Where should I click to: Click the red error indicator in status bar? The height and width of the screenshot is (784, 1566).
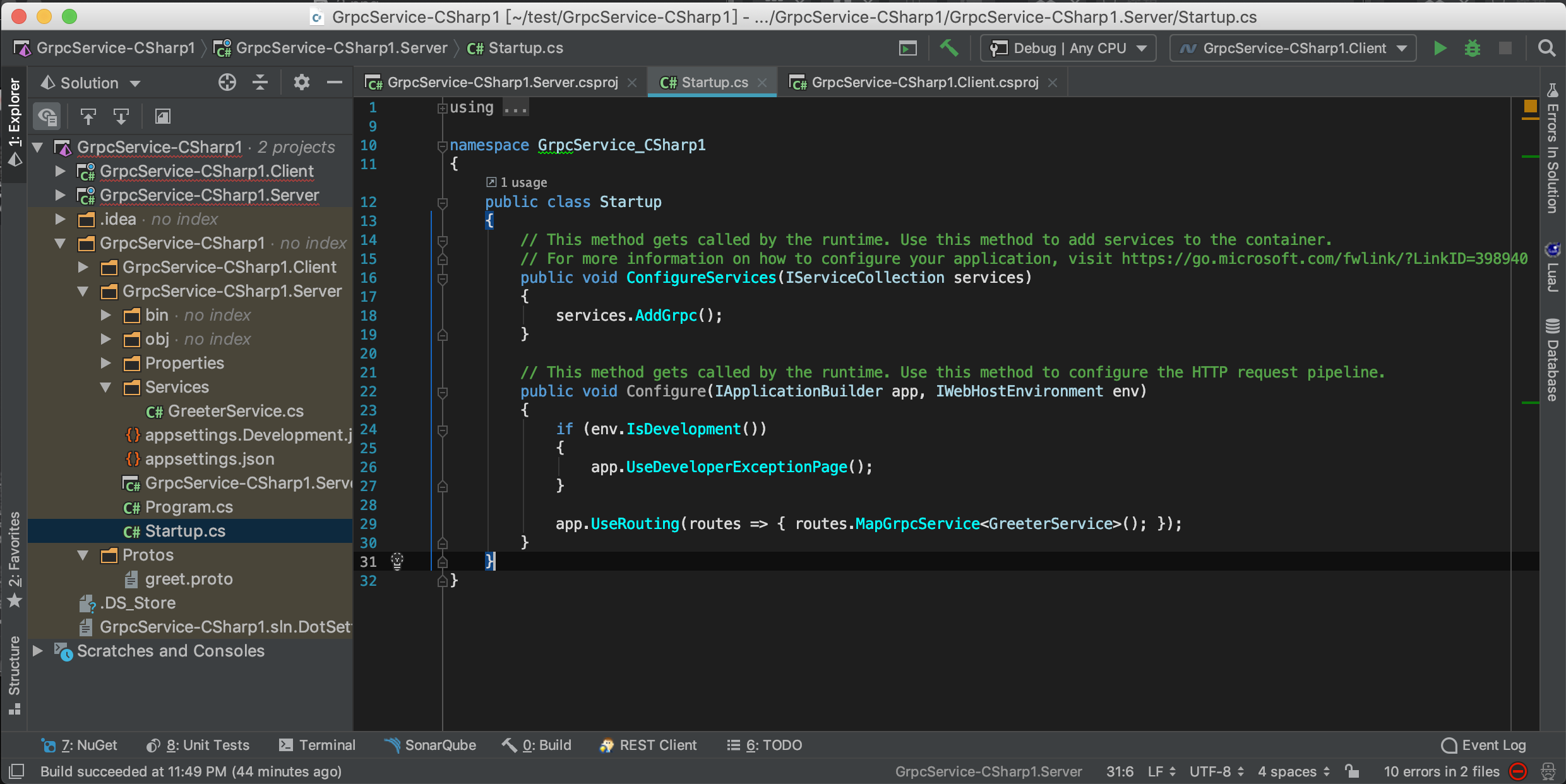pyautogui.click(x=1518, y=771)
